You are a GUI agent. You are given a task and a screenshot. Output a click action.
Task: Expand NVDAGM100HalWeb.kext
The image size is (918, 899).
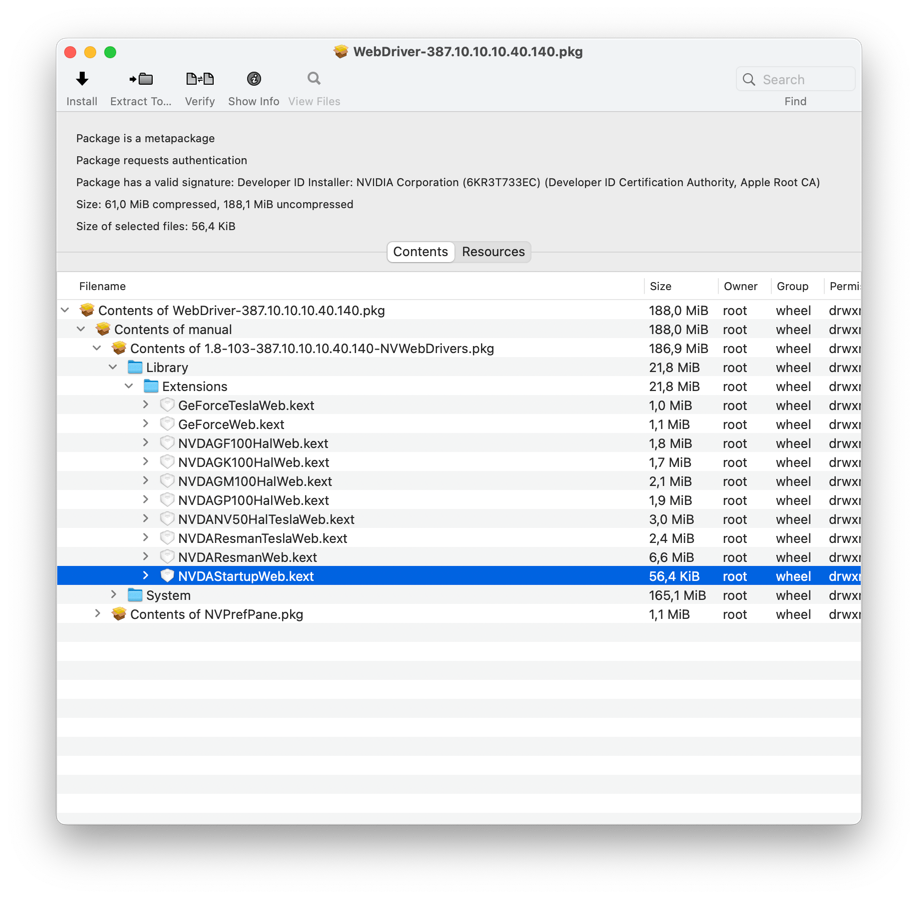tap(145, 481)
